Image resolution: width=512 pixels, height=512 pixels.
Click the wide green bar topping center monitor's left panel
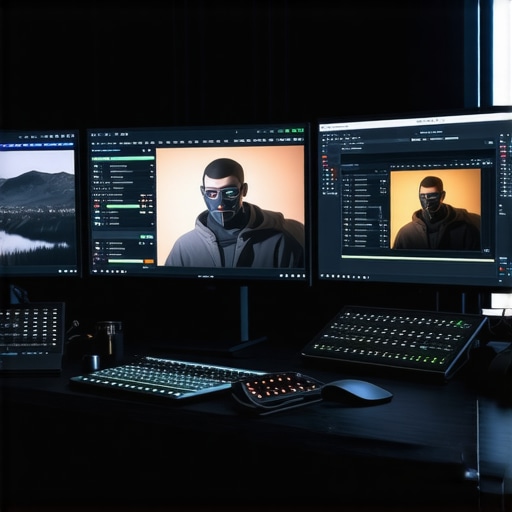123,159
